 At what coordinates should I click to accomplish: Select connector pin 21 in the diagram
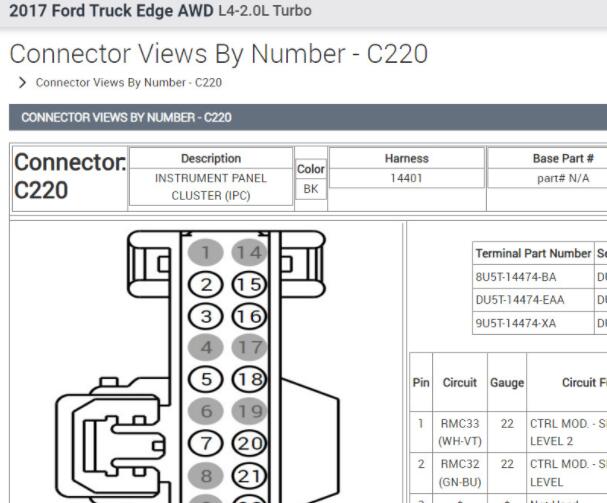coord(249,476)
